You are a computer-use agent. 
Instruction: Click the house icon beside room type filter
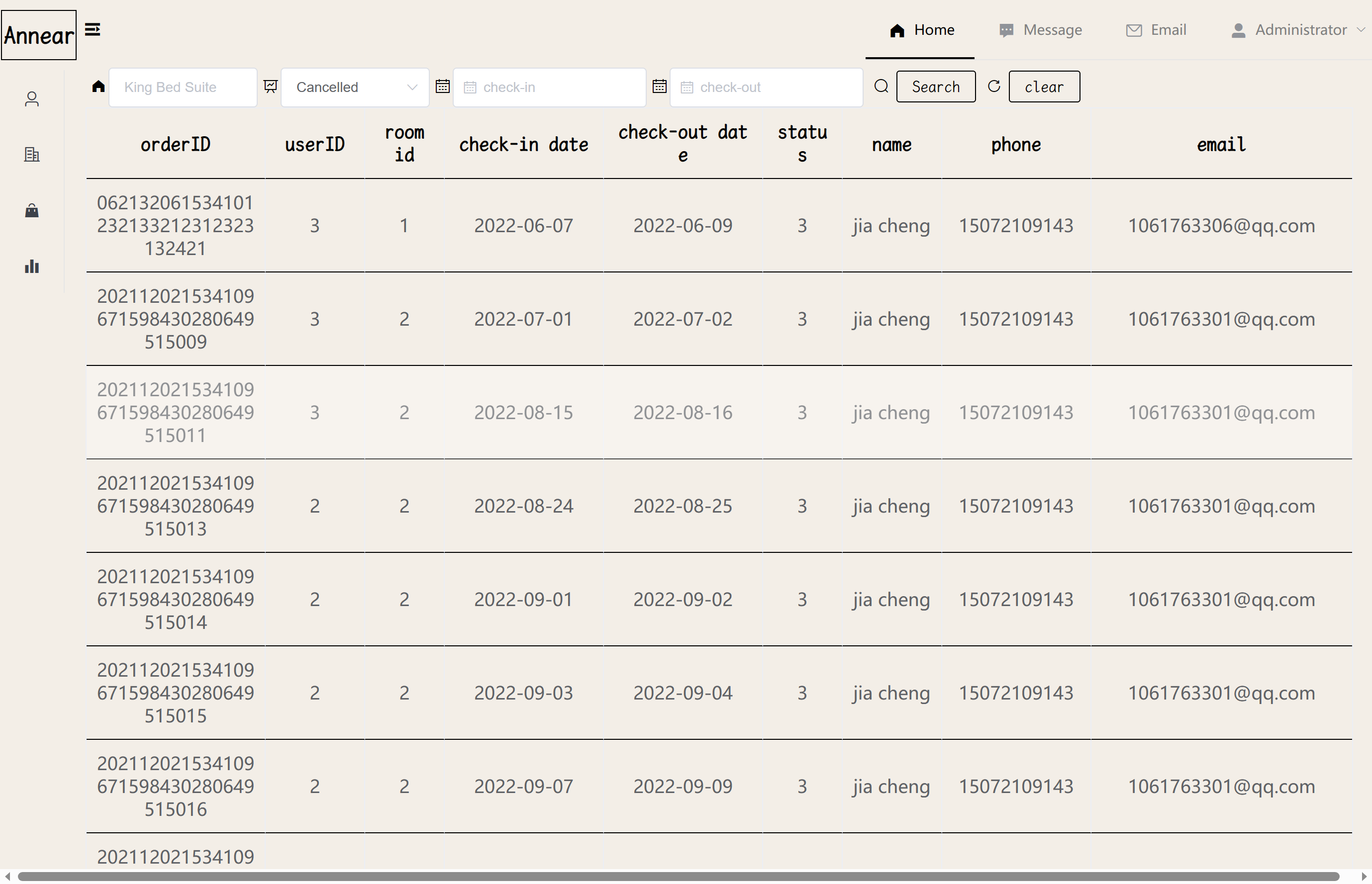pos(98,87)
